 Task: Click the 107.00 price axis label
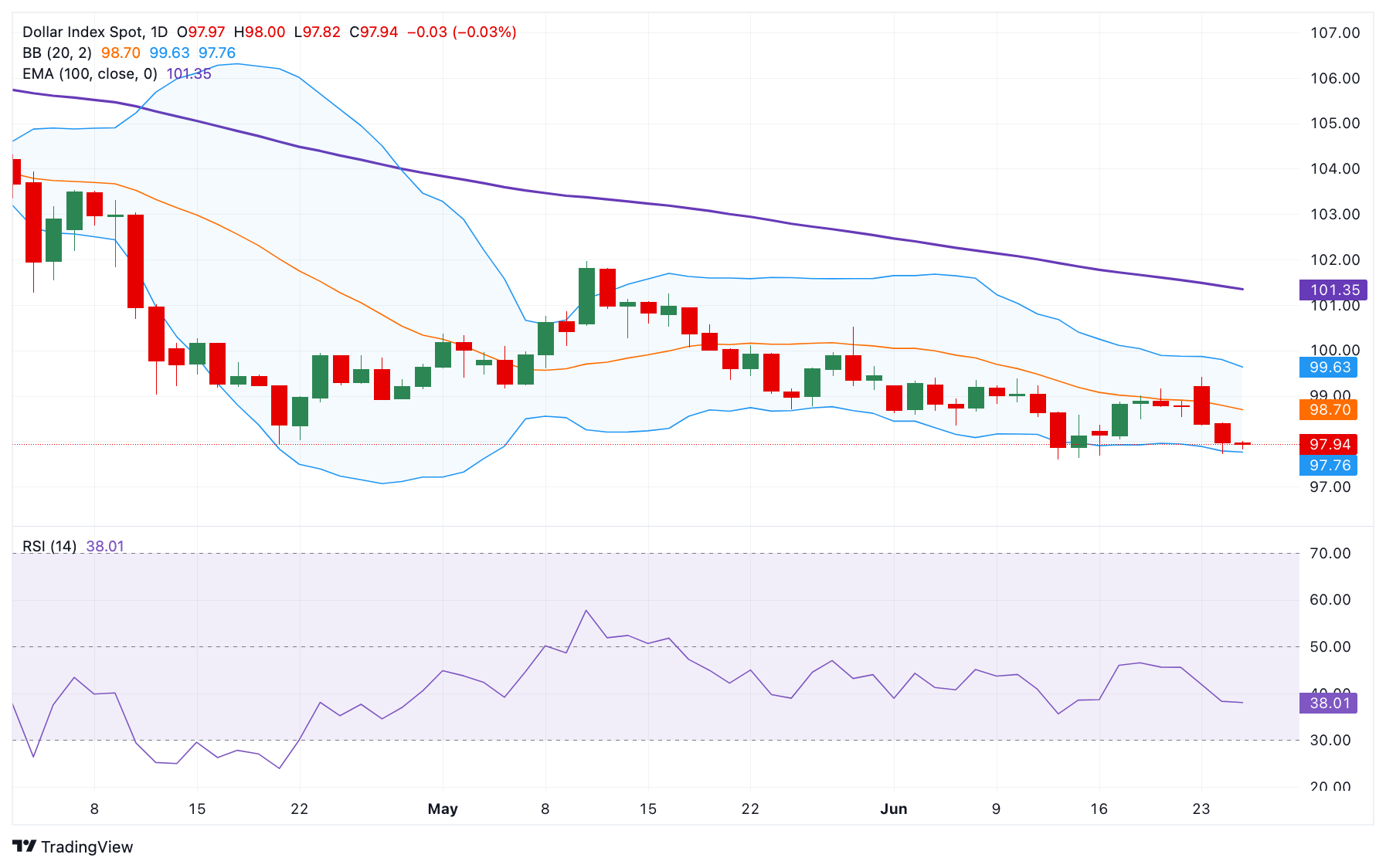point(1335,32)
